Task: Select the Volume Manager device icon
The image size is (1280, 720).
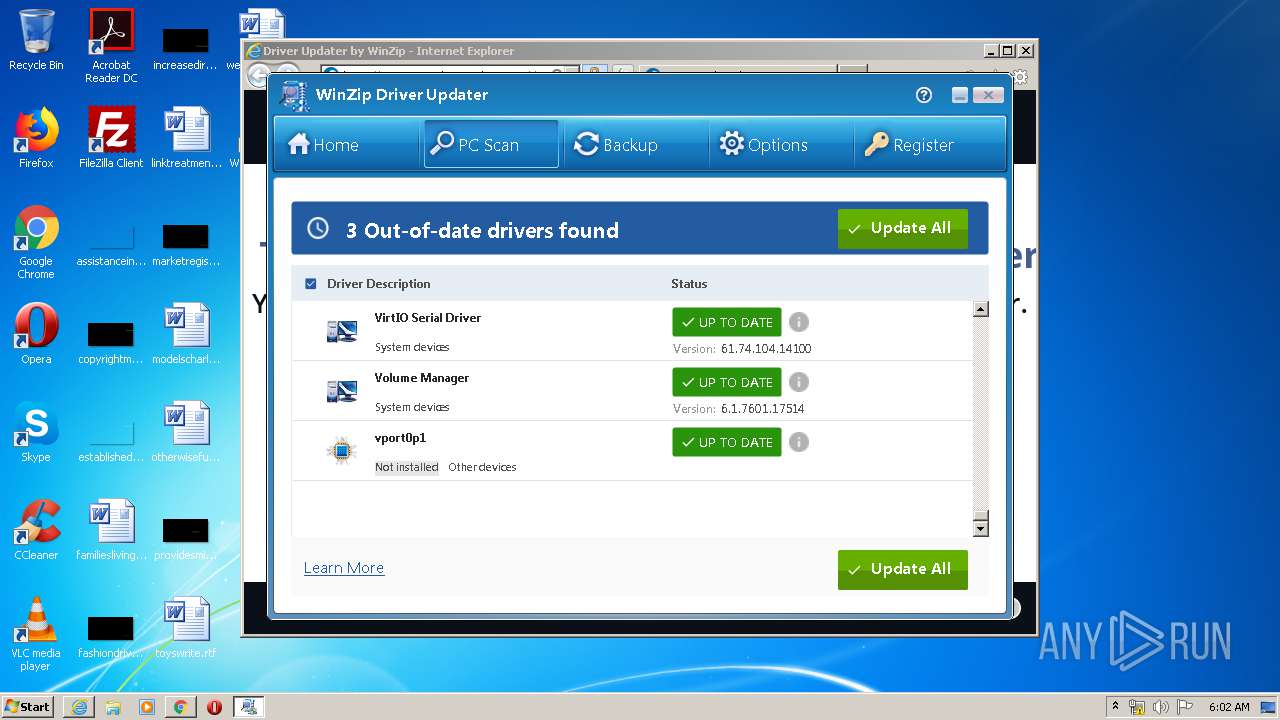Action: (342, 391)
